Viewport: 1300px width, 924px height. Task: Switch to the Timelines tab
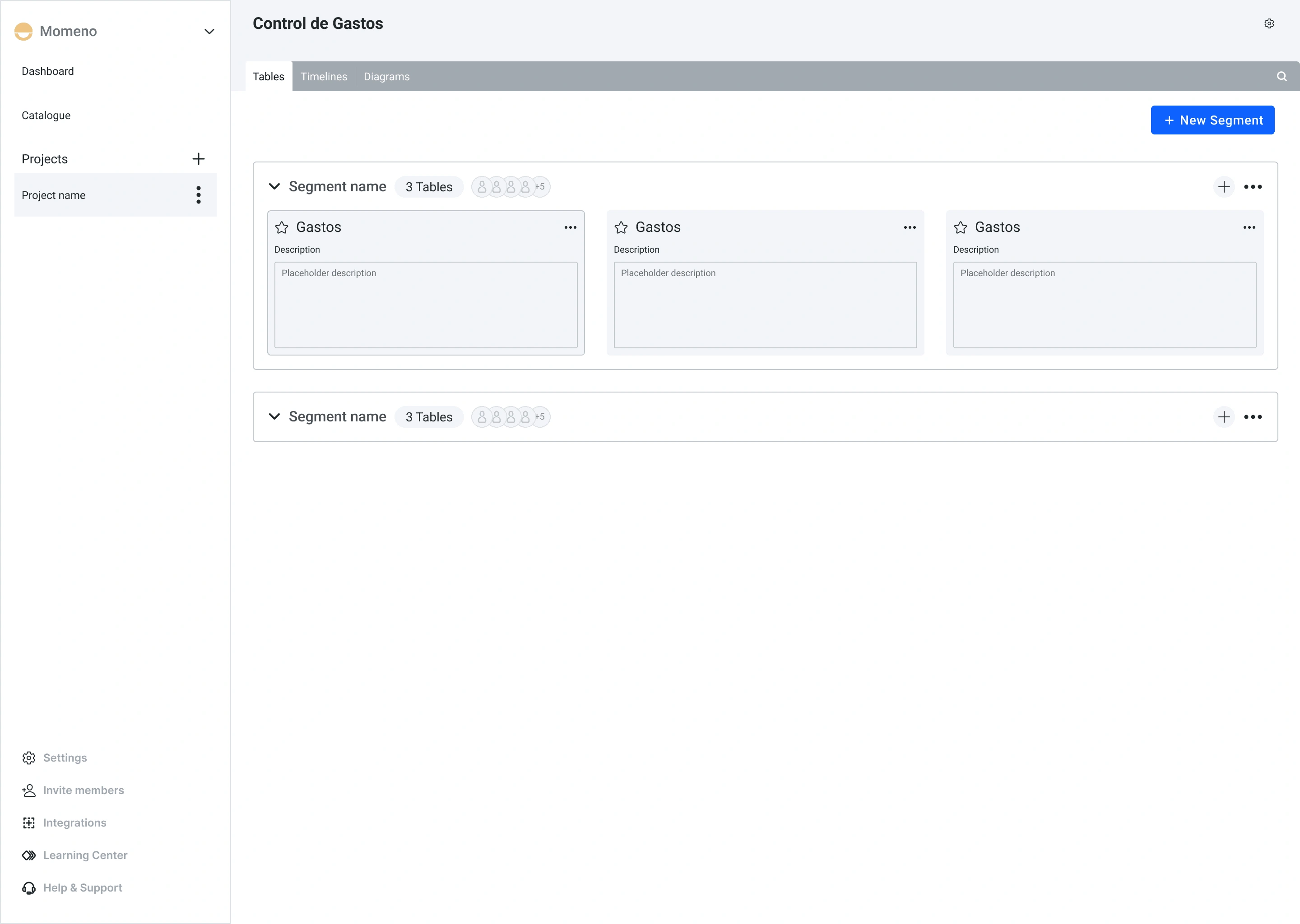tap(323, 76)
